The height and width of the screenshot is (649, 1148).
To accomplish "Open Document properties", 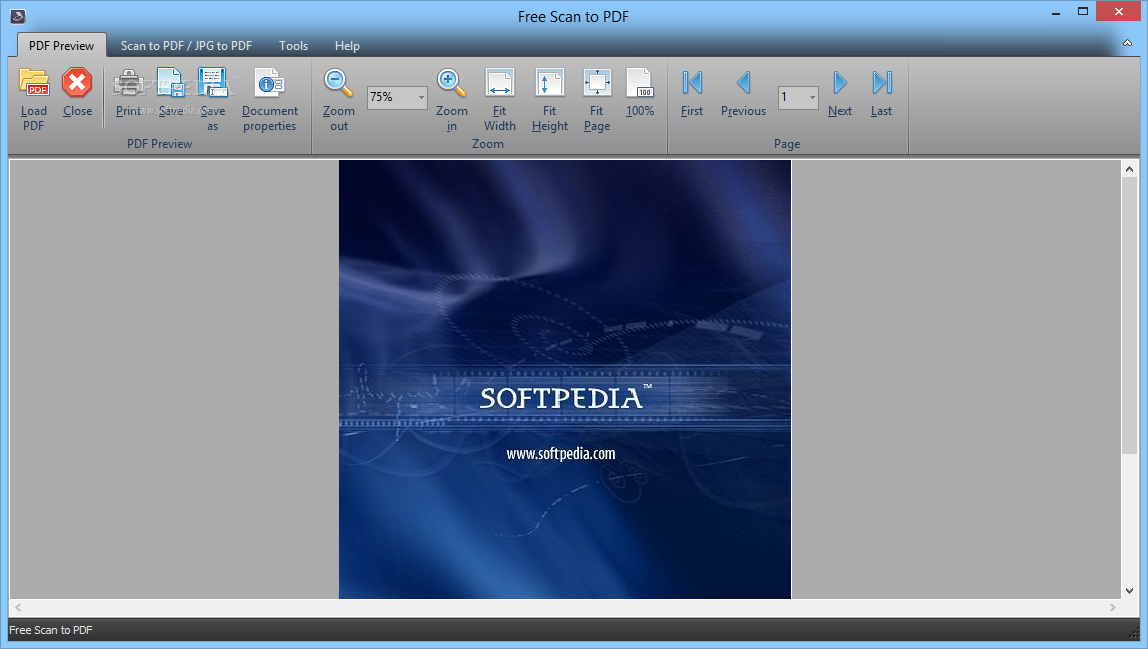I will click(269, 100).
